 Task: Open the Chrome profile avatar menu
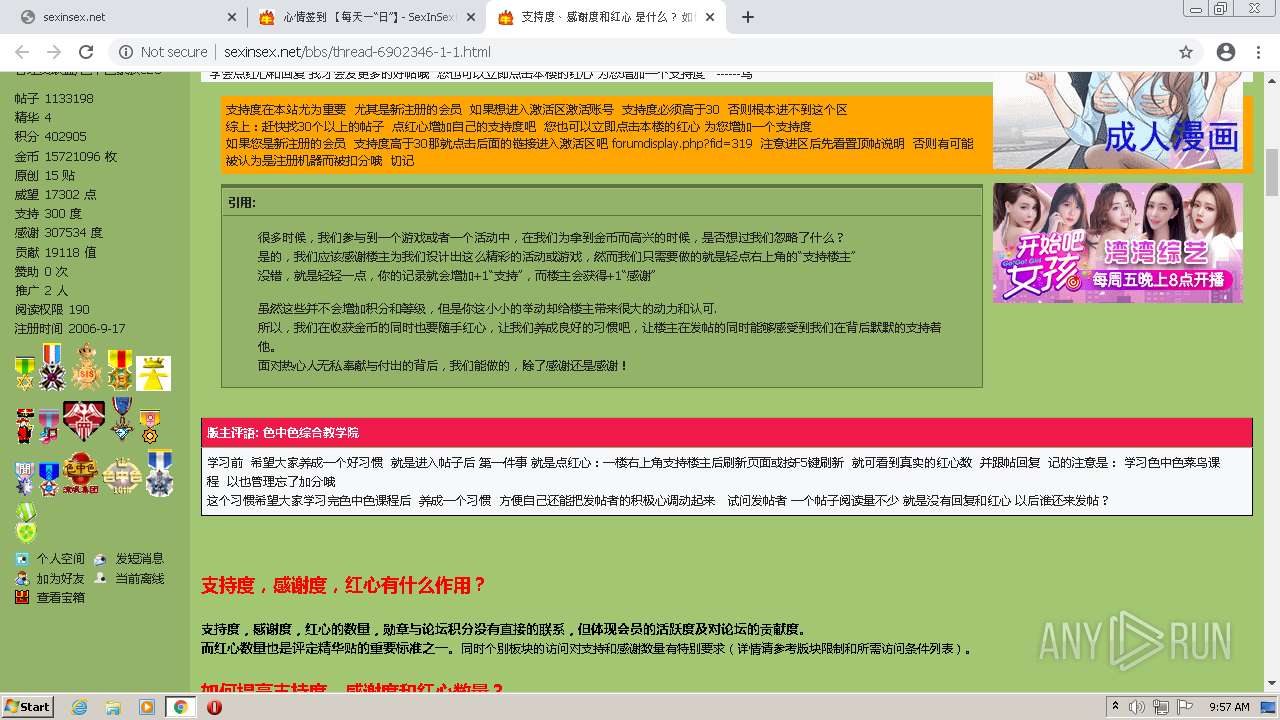click(x=1226, y=52)
